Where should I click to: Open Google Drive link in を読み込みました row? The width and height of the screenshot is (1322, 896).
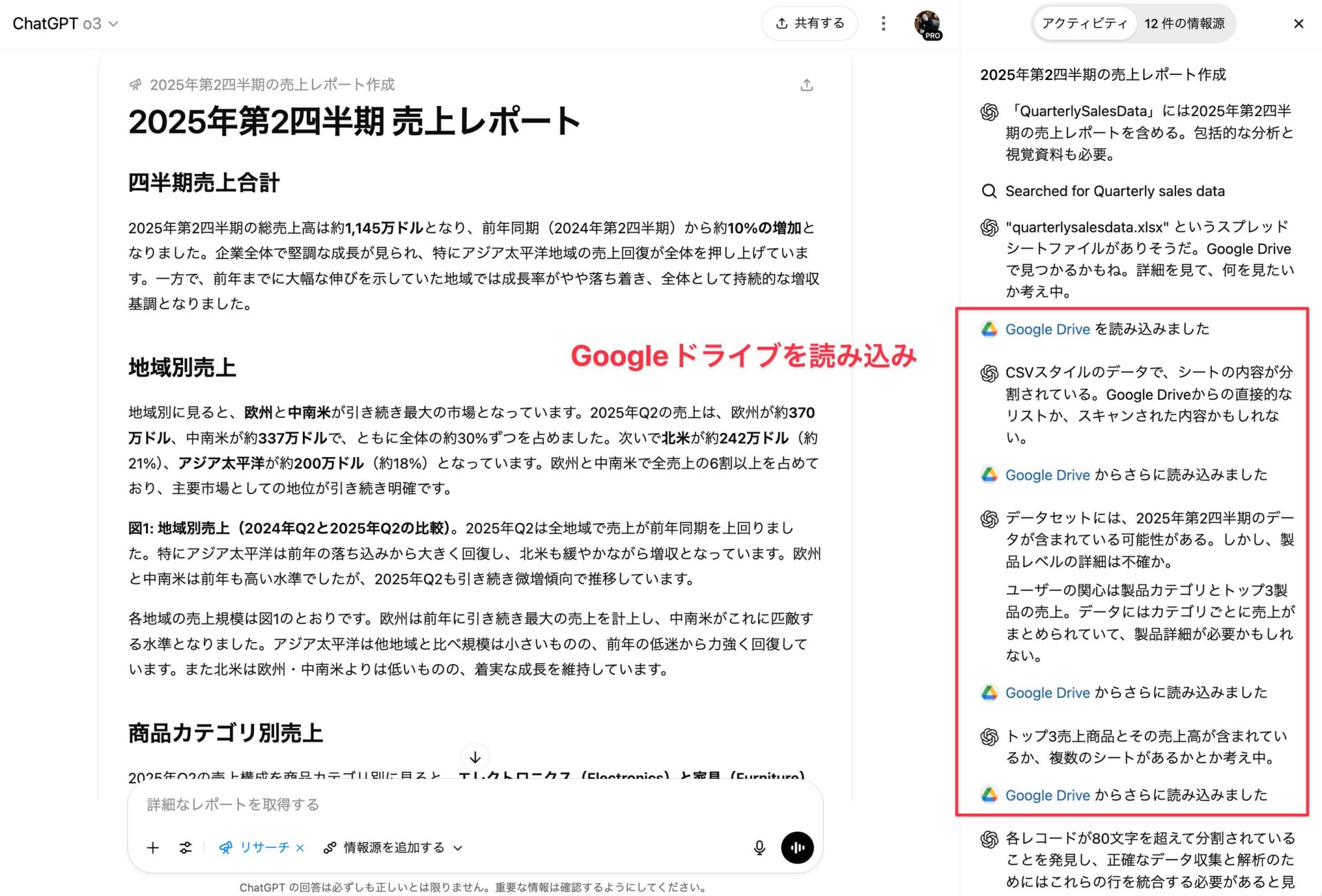1047,330
